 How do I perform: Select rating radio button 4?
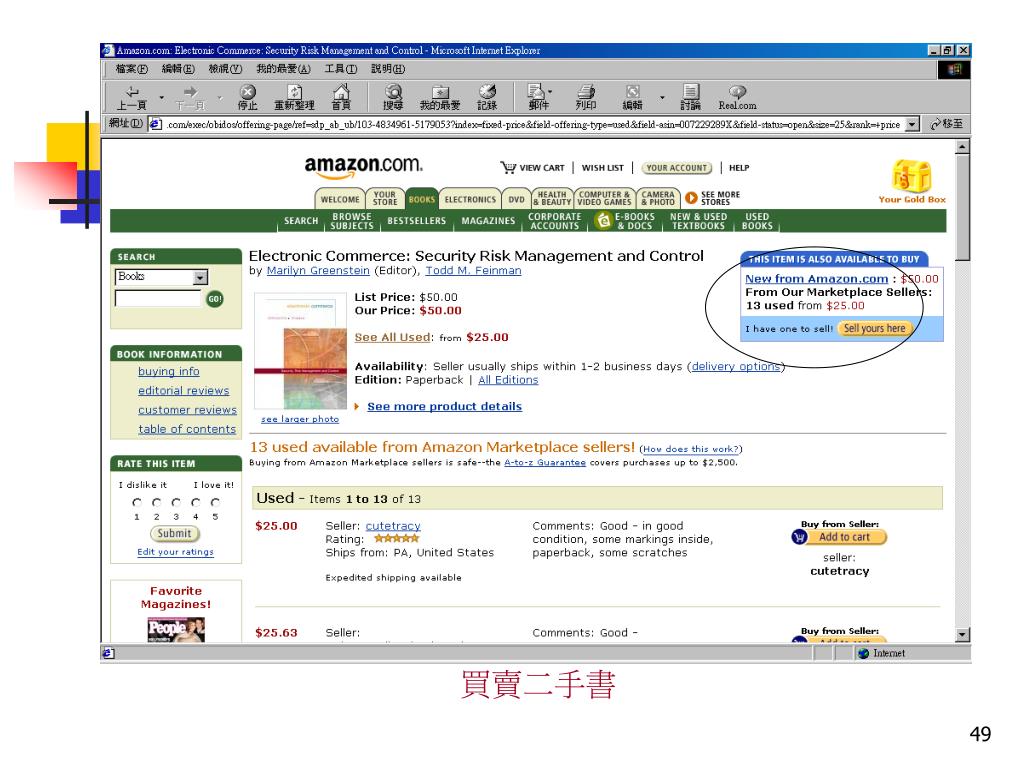(195, 502)
